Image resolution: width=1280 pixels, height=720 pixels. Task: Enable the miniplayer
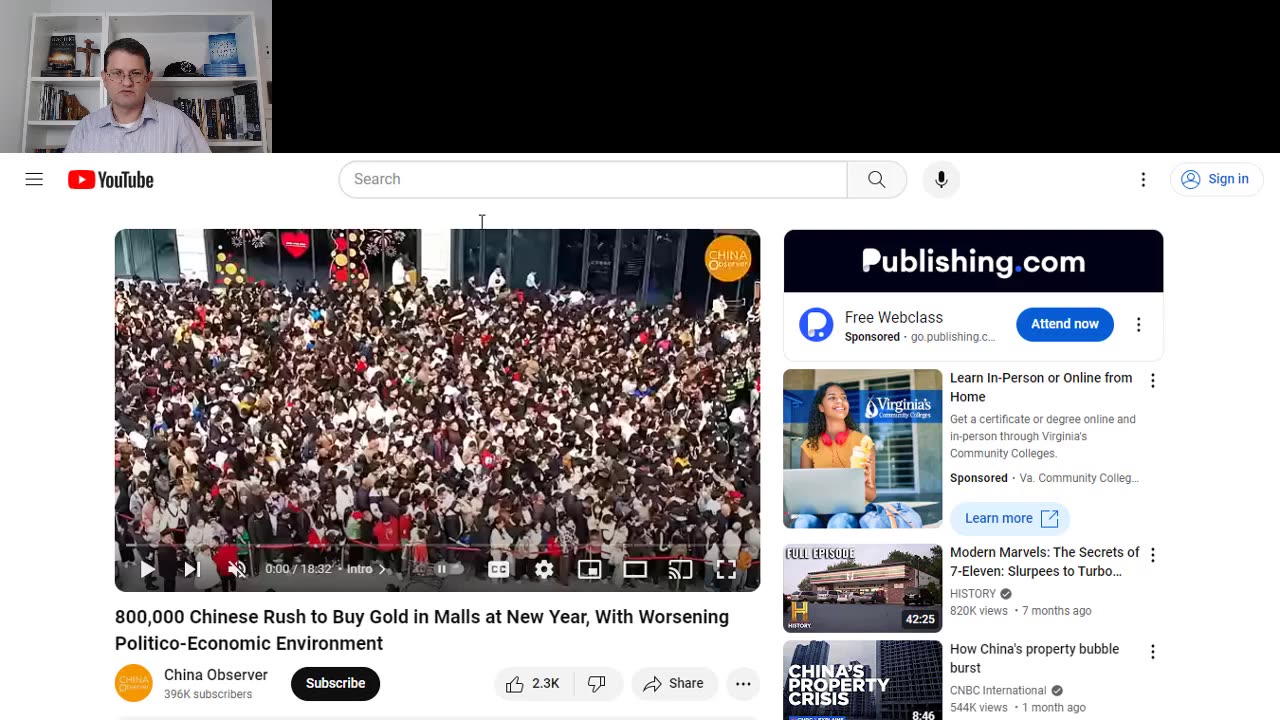tap(590, 569)
